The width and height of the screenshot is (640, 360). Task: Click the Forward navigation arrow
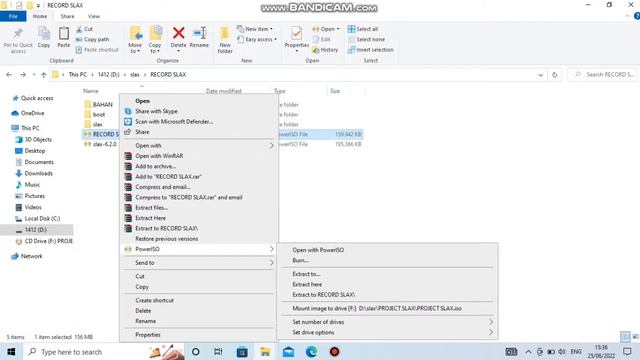pyautogui.click(x=23, y=75)
